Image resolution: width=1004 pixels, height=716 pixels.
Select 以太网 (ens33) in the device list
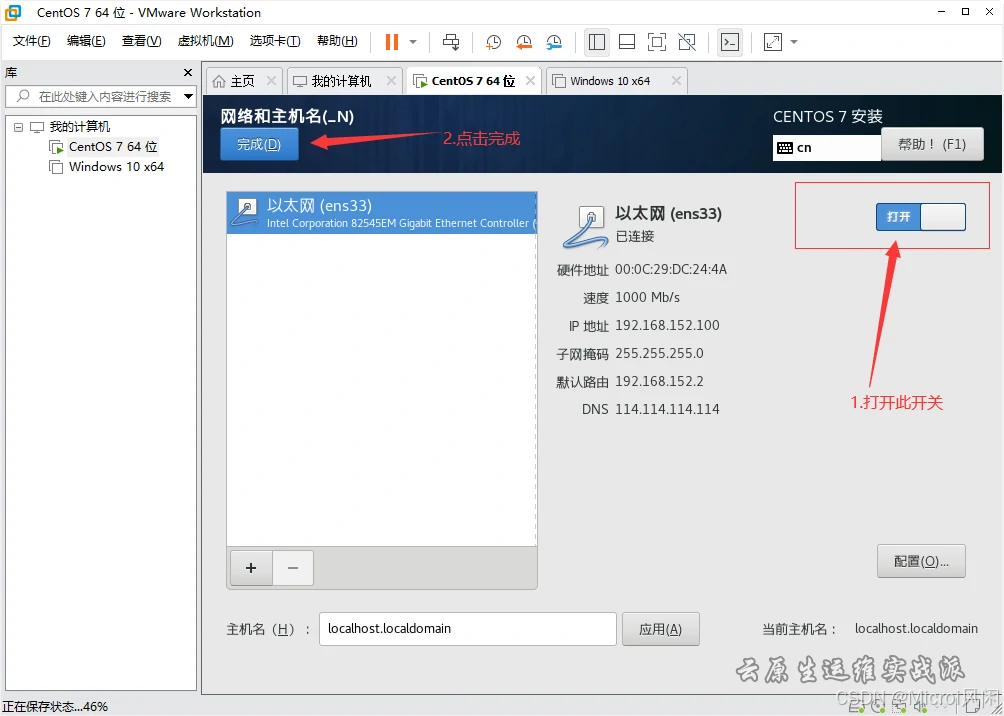[382, 213]
